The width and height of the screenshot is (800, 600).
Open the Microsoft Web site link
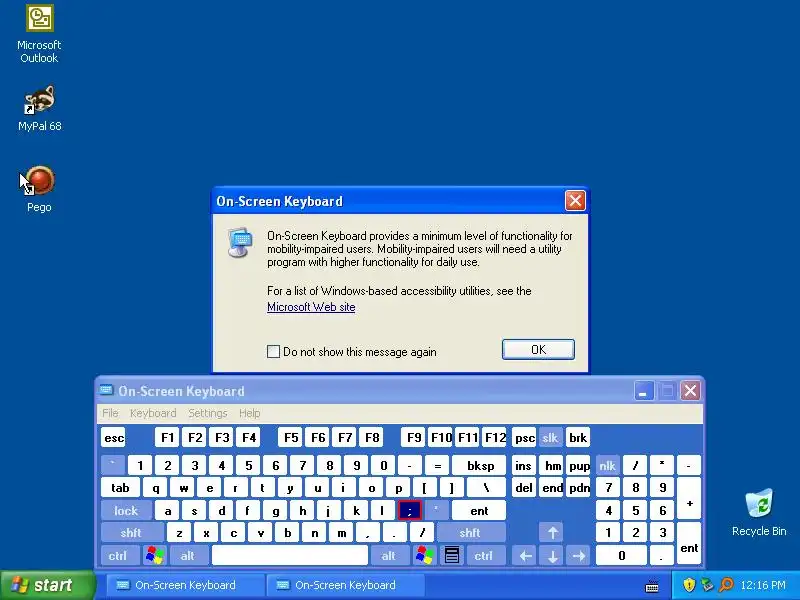coord(311,307)
